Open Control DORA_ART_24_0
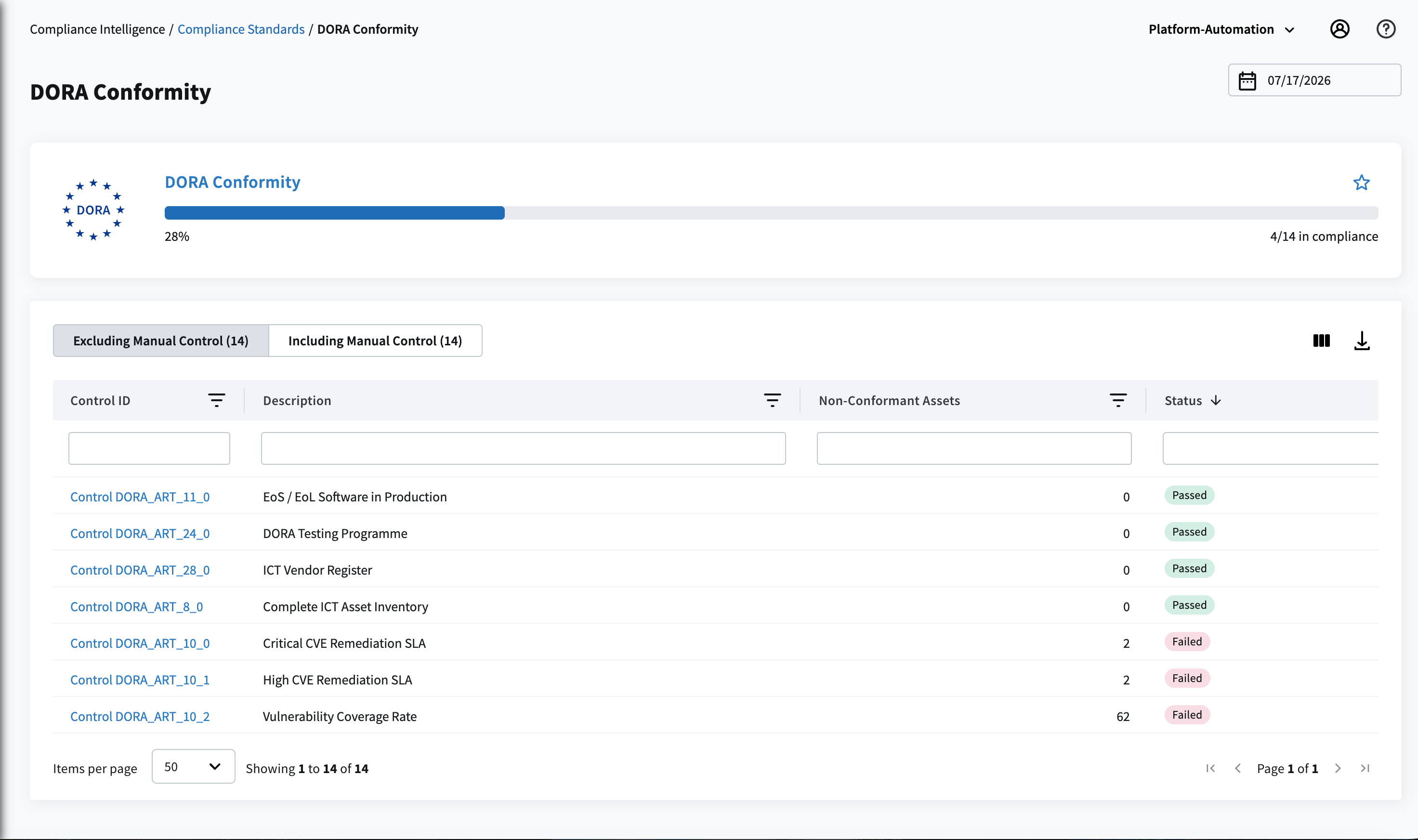Image resolution: width=1418 pixels, height=840 pixels. click(140, 533)
